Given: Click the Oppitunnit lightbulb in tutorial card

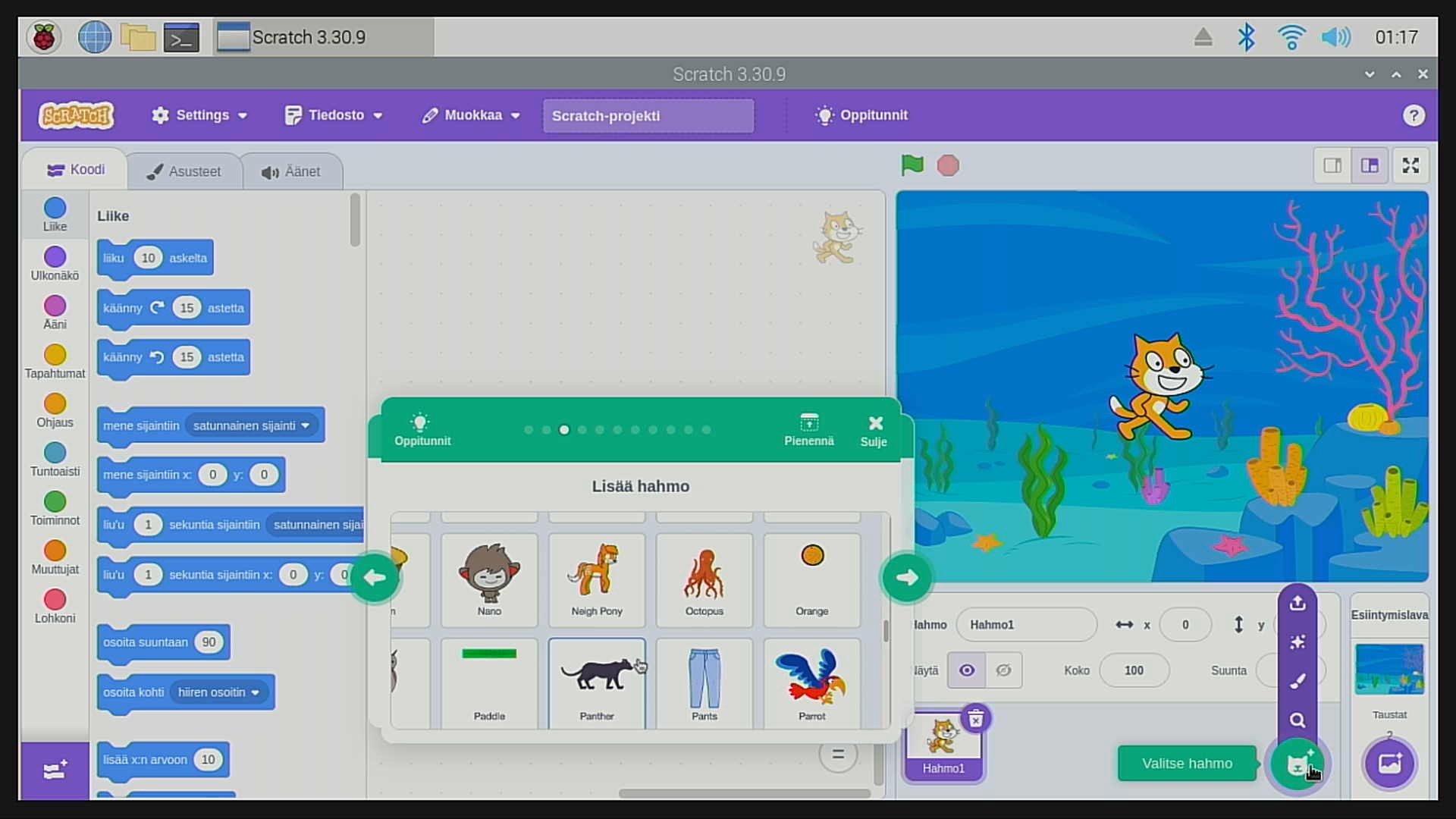Looking at the screenshot, I should tap(422, 430).
